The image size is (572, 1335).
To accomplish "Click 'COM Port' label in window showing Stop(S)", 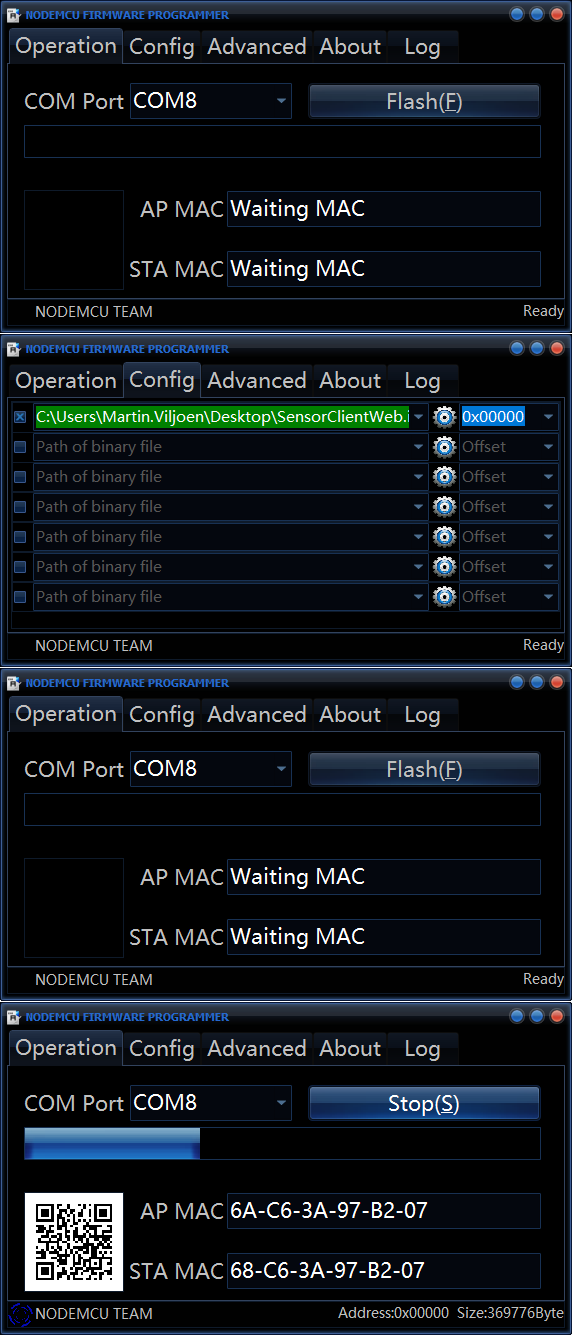I will click(74, 1103).
